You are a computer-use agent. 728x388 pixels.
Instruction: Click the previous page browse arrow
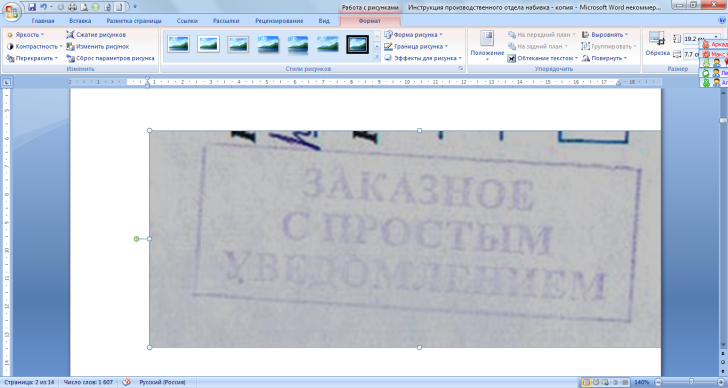tap(723, 354)
